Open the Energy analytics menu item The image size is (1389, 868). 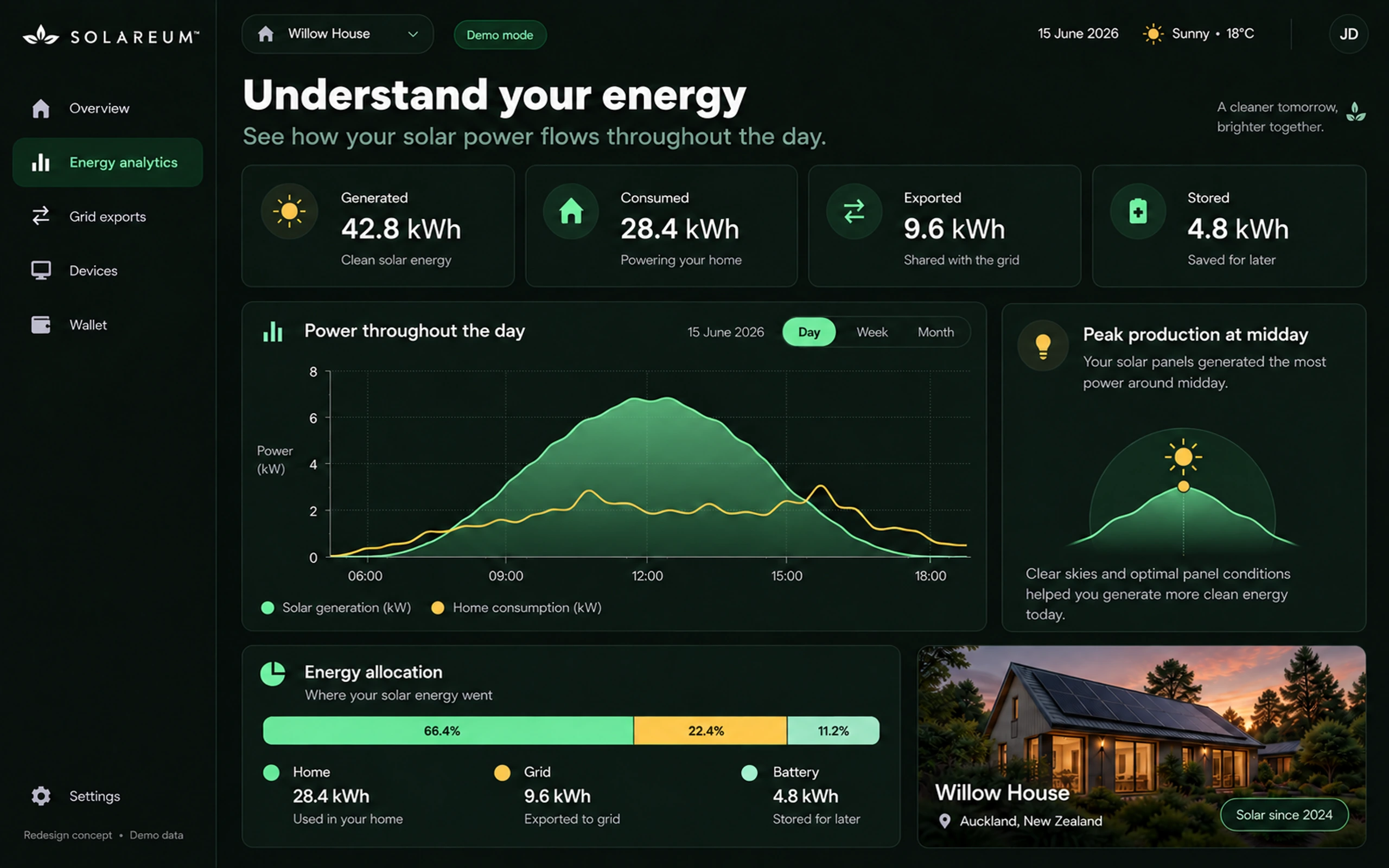tap(108, 162)
